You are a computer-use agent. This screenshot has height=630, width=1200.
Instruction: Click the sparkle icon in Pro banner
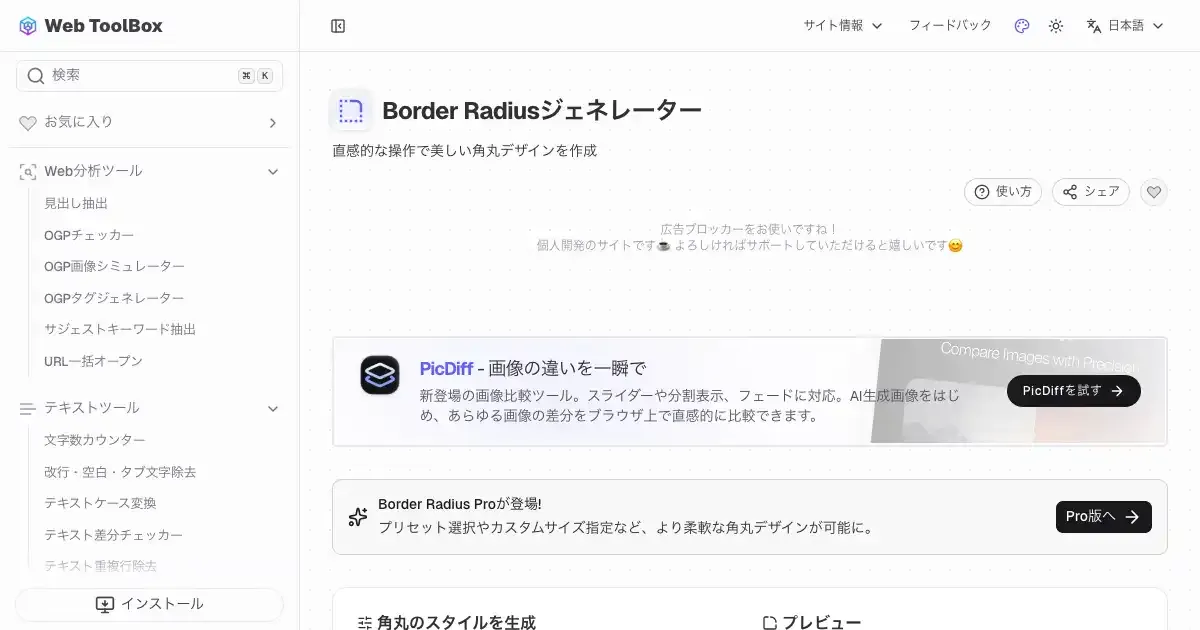pyautogui.click(x=357, y=517)
